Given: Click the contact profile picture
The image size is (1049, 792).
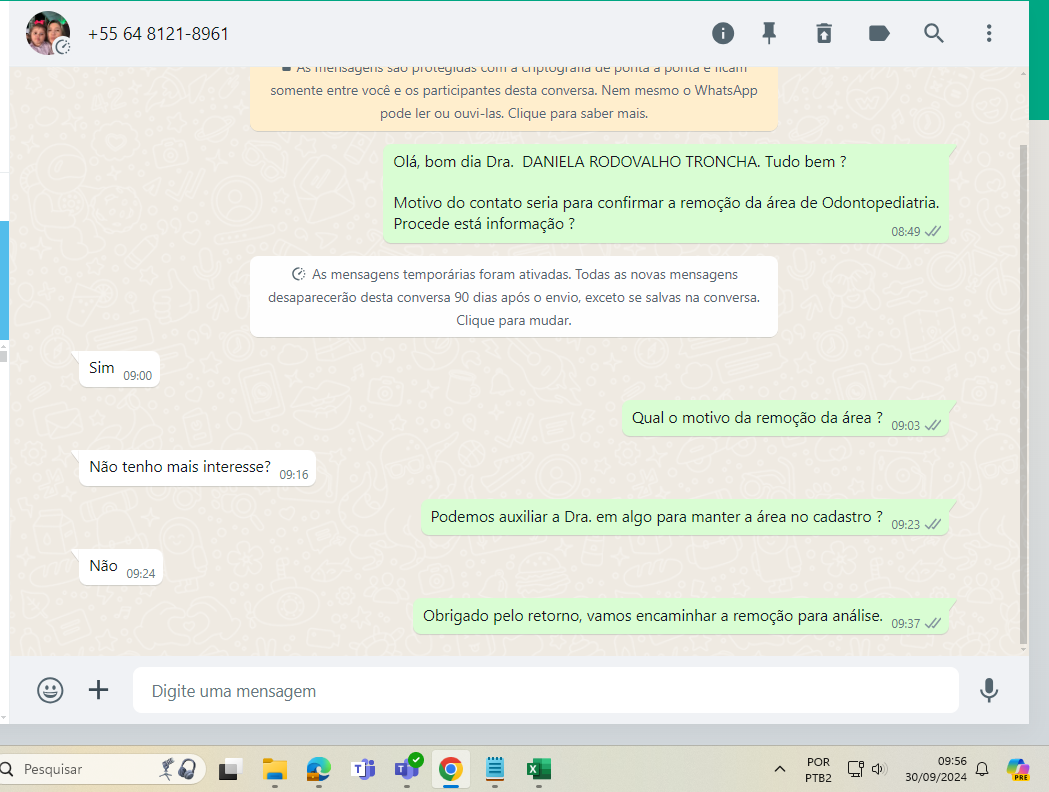Looking at the screenshot, I should [48, 33].
